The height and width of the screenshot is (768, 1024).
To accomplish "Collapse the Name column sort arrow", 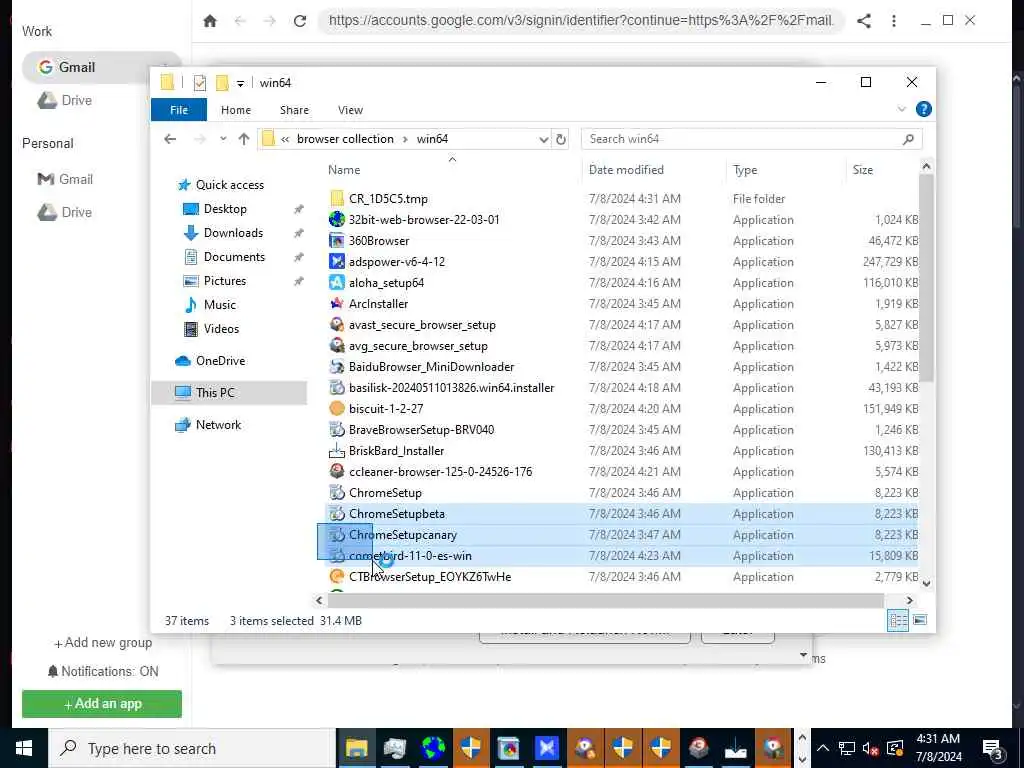I will pos(452,159).
